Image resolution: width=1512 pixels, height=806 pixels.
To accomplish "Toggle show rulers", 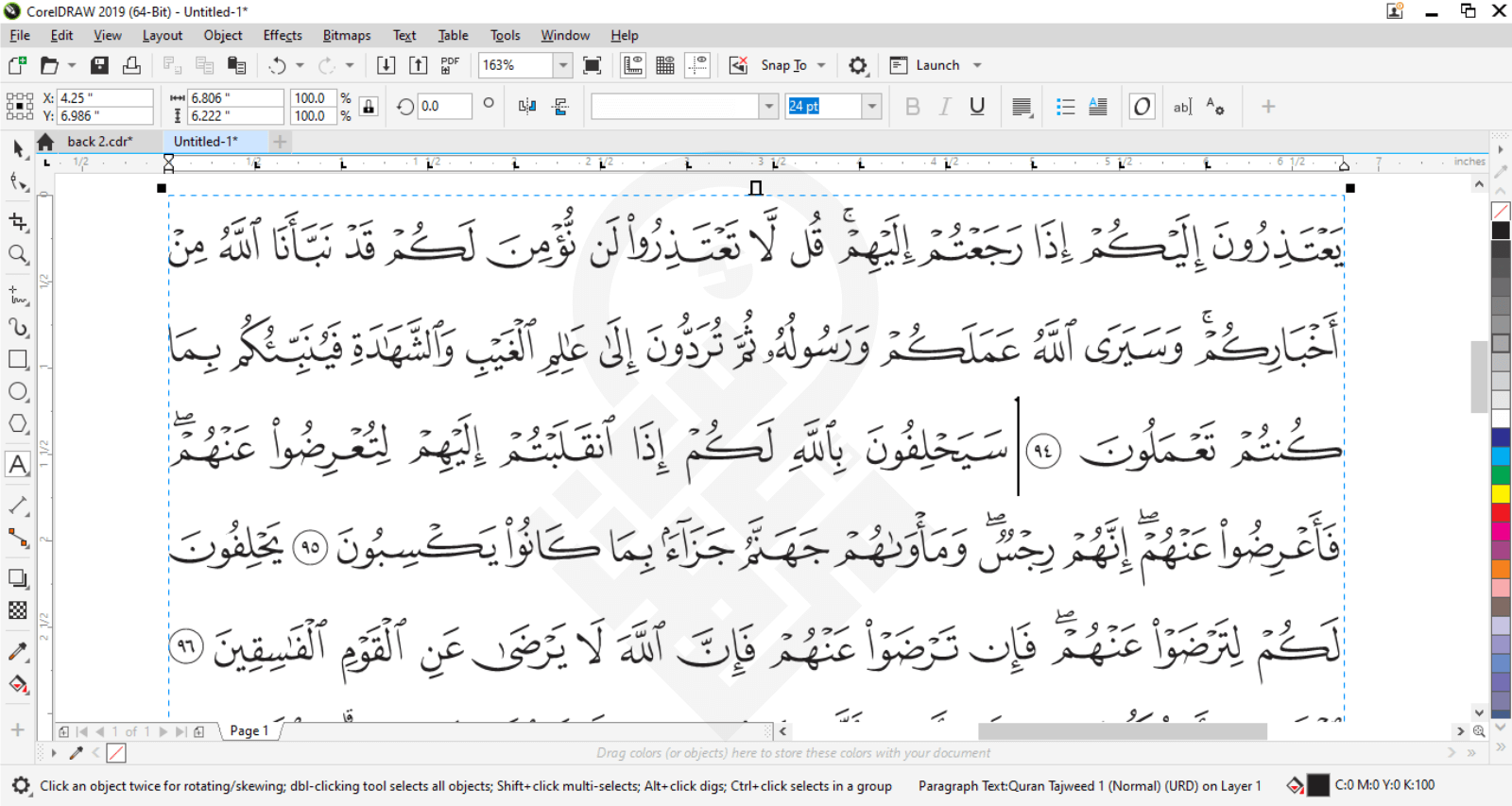I will 633,65.
